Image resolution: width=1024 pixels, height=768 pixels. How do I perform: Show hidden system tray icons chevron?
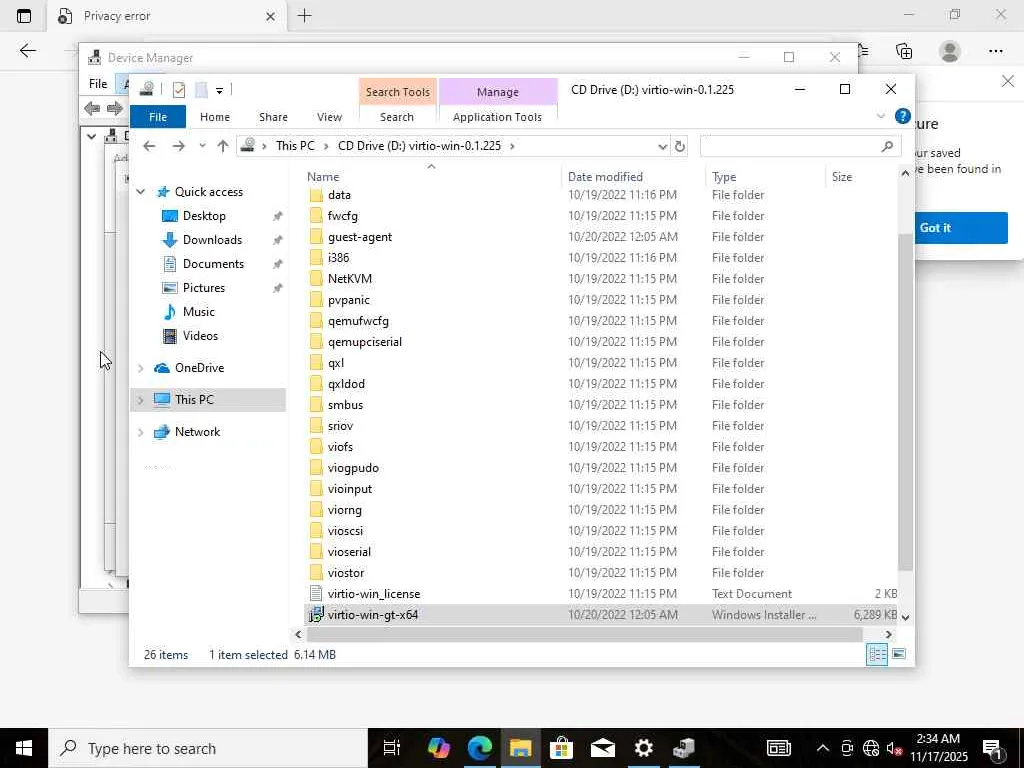click(823, 748)
